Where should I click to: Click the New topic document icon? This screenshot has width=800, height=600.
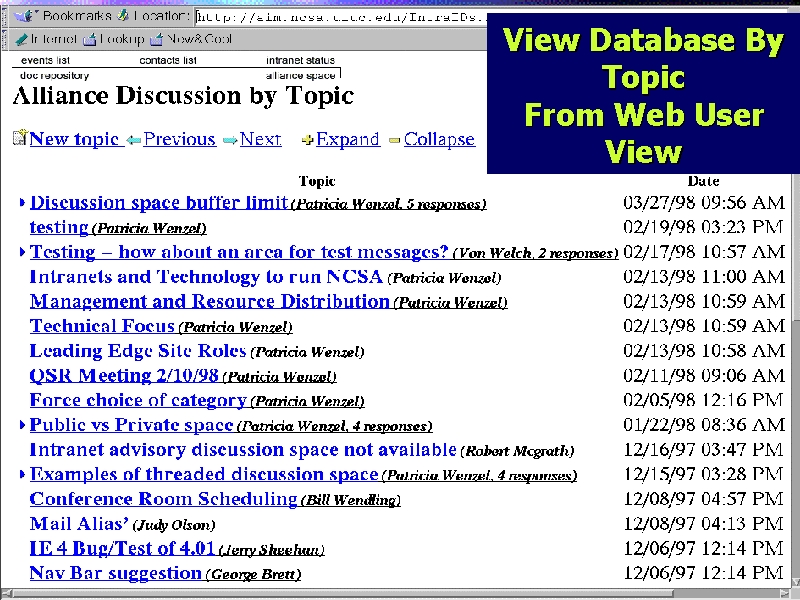pyautogui.click(x=19, y=138)
